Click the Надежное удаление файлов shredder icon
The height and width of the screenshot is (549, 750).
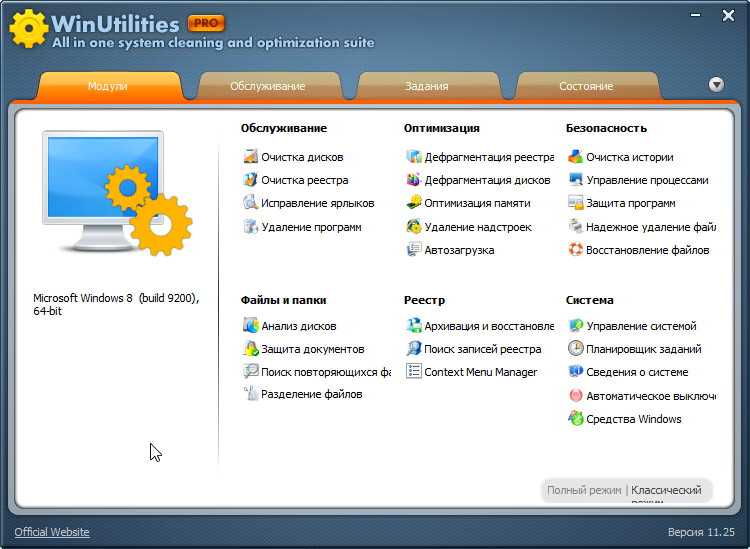575,227
